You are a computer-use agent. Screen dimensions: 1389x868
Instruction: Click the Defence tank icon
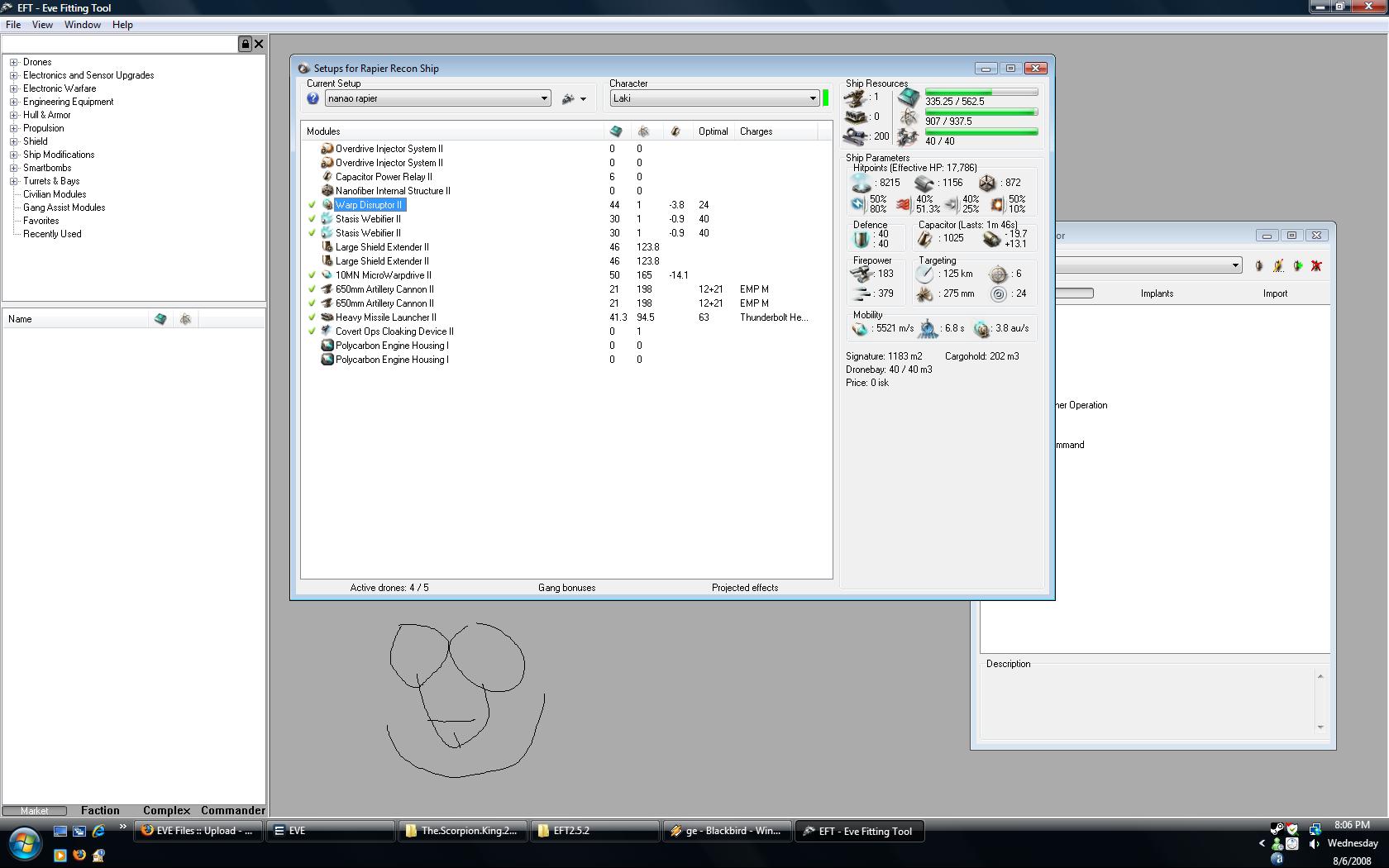862,239
